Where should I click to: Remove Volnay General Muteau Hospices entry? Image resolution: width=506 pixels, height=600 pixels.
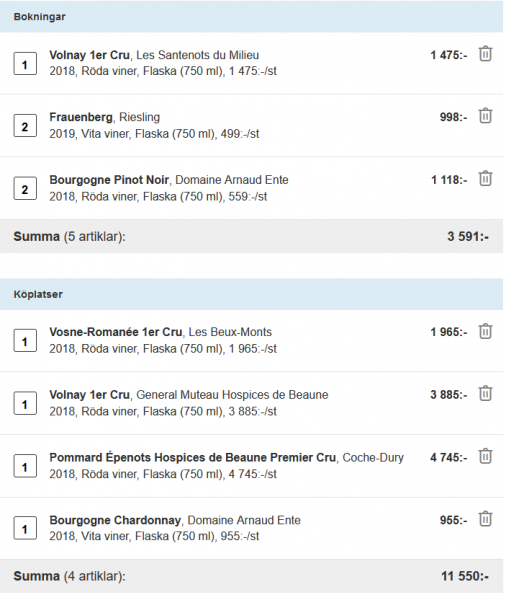coord(485,394)
